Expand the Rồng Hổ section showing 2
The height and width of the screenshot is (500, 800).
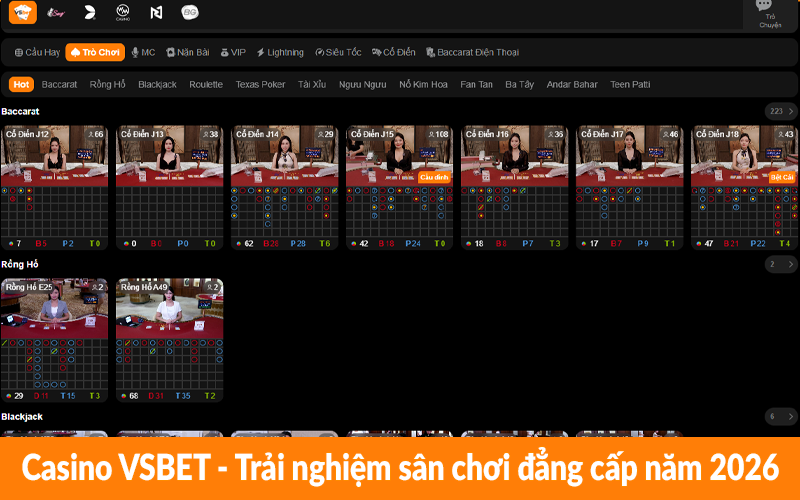tap(782, 264)
